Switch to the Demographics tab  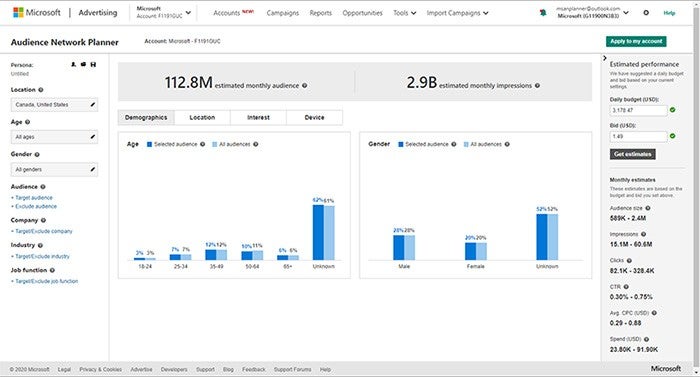pos(146,117)
